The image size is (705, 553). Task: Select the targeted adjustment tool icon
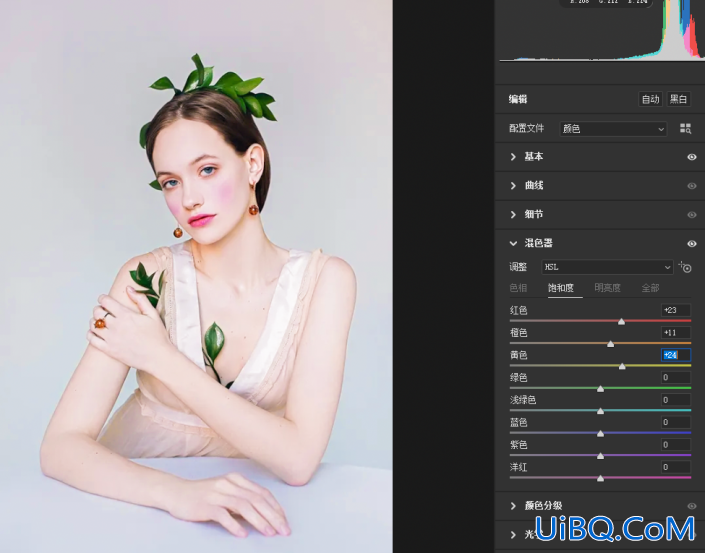685,267
